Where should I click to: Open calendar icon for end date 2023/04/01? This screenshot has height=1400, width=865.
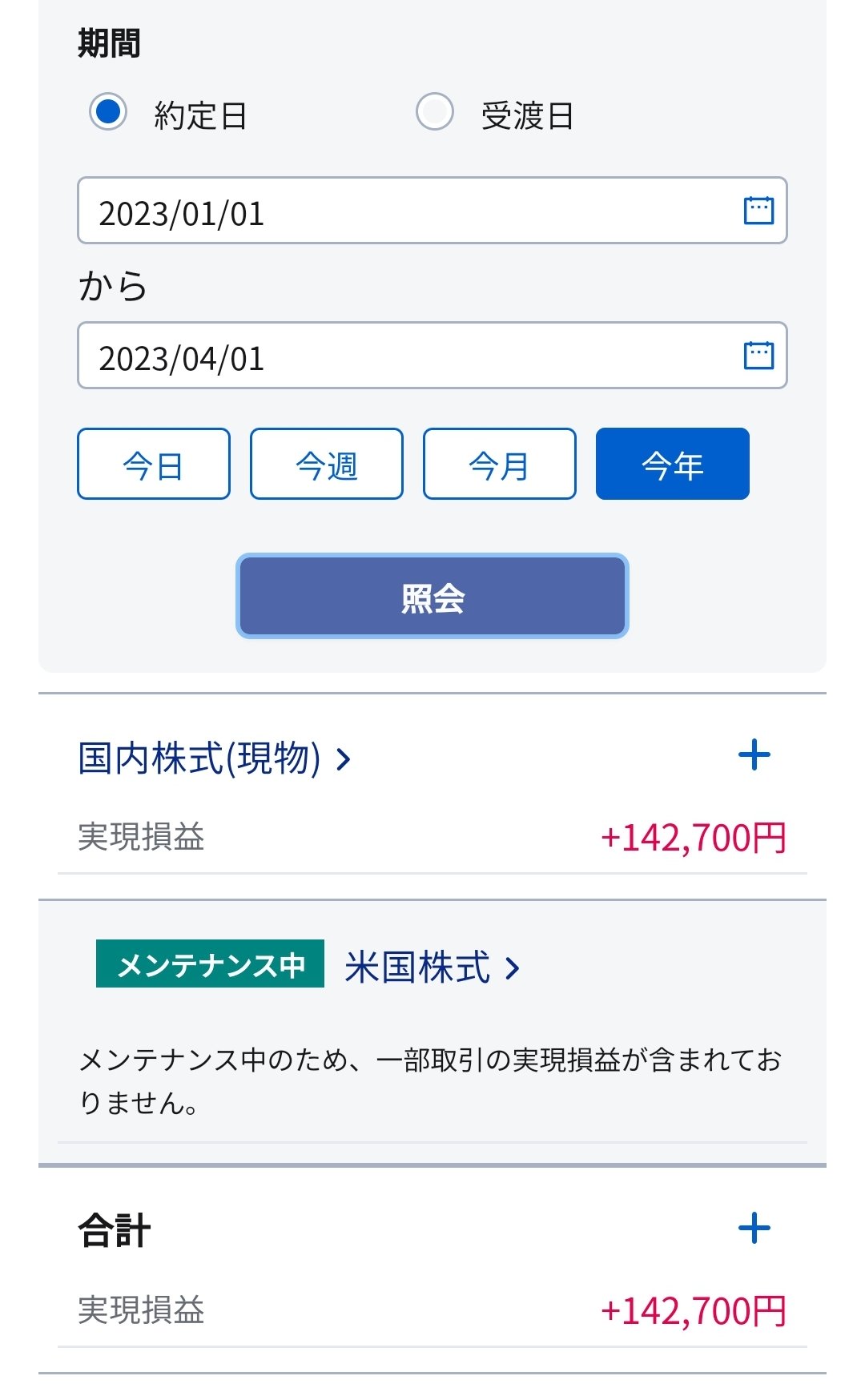click(x=758, y=356)
